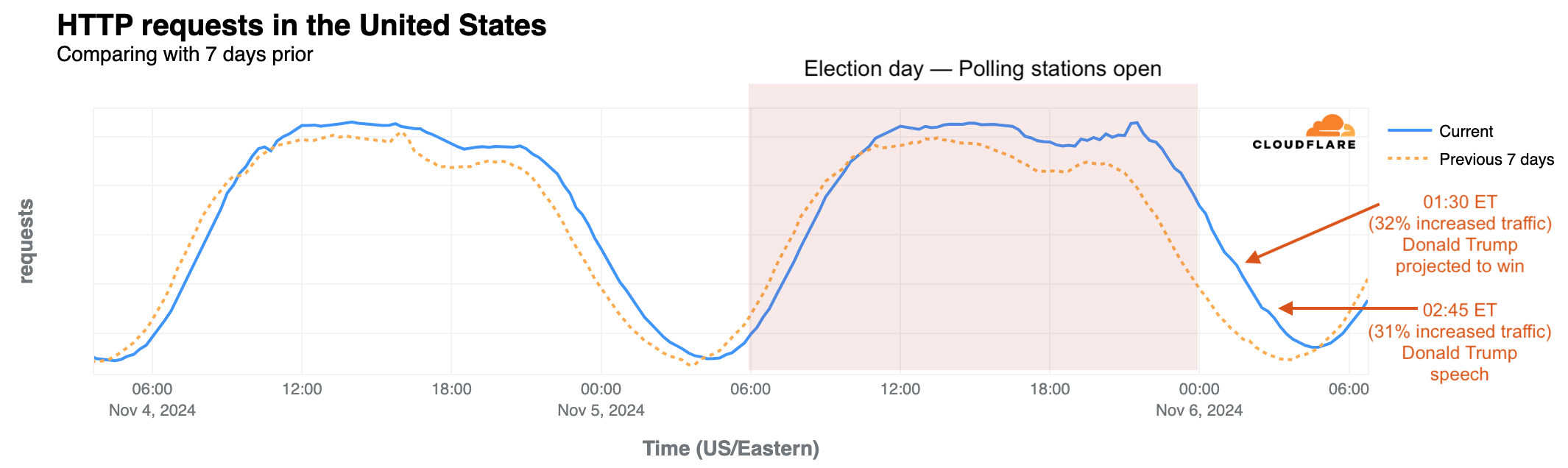Image resolution: width=1568 pixels, height=468 pixels.
Task: Click the "Donald Trump speech" annotation text
Action: [x=1459, y=364]
